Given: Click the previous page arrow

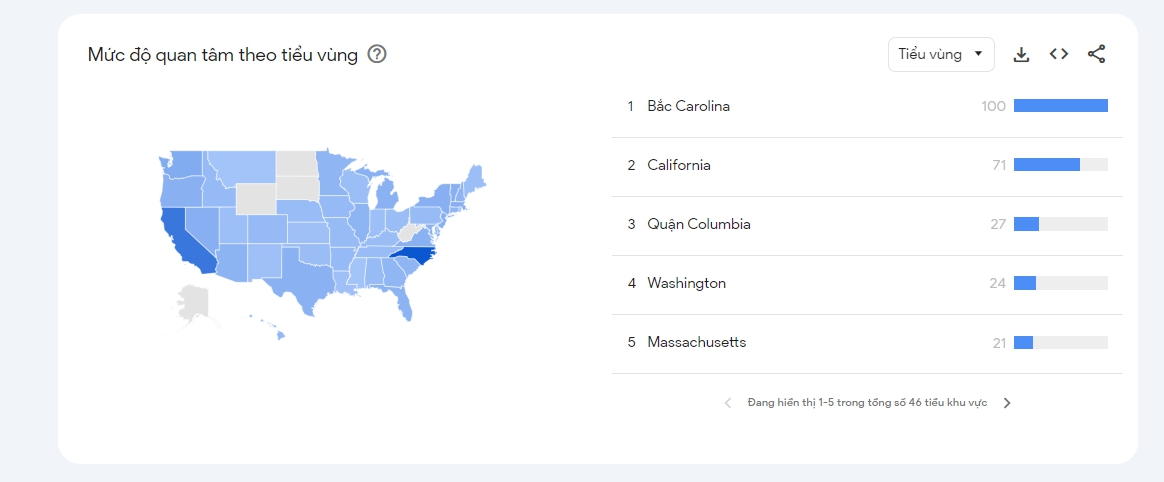Looking at the screenshot, I should pos(727,403).
